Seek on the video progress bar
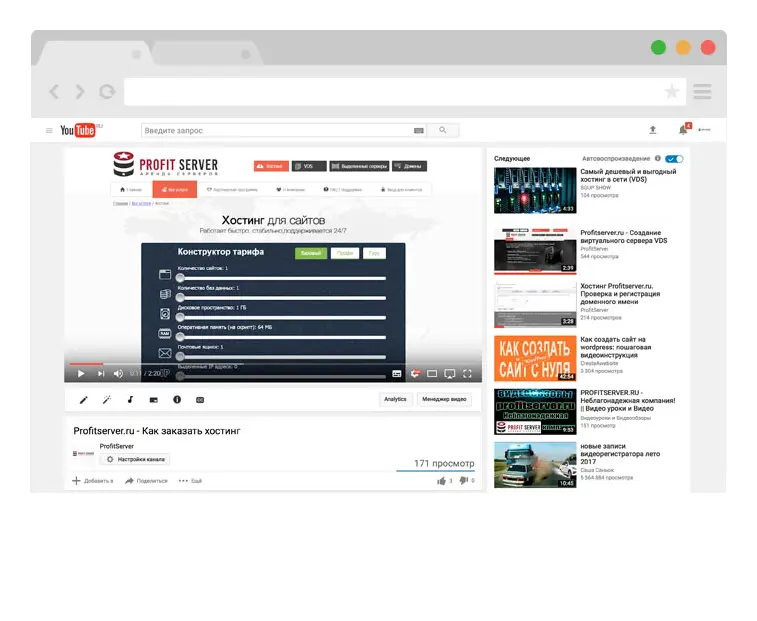Screen dimensions: 757x621 (x=273, y=363)
